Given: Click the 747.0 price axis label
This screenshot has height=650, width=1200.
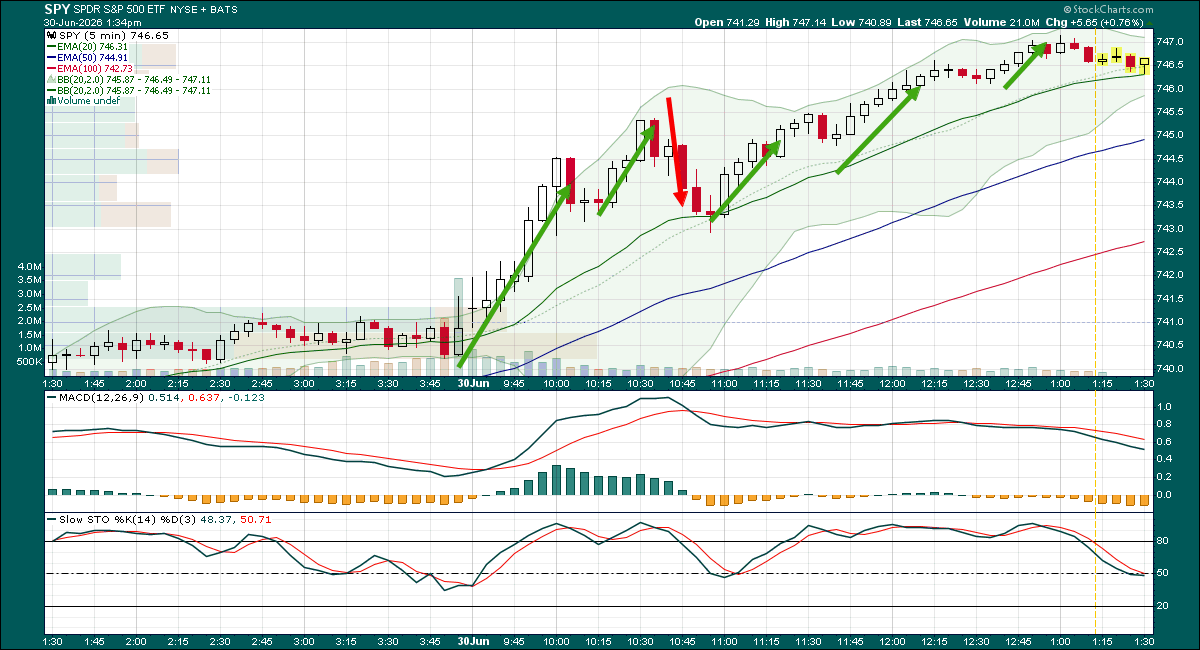Looking at the screenshot, I should point(1171,42).
